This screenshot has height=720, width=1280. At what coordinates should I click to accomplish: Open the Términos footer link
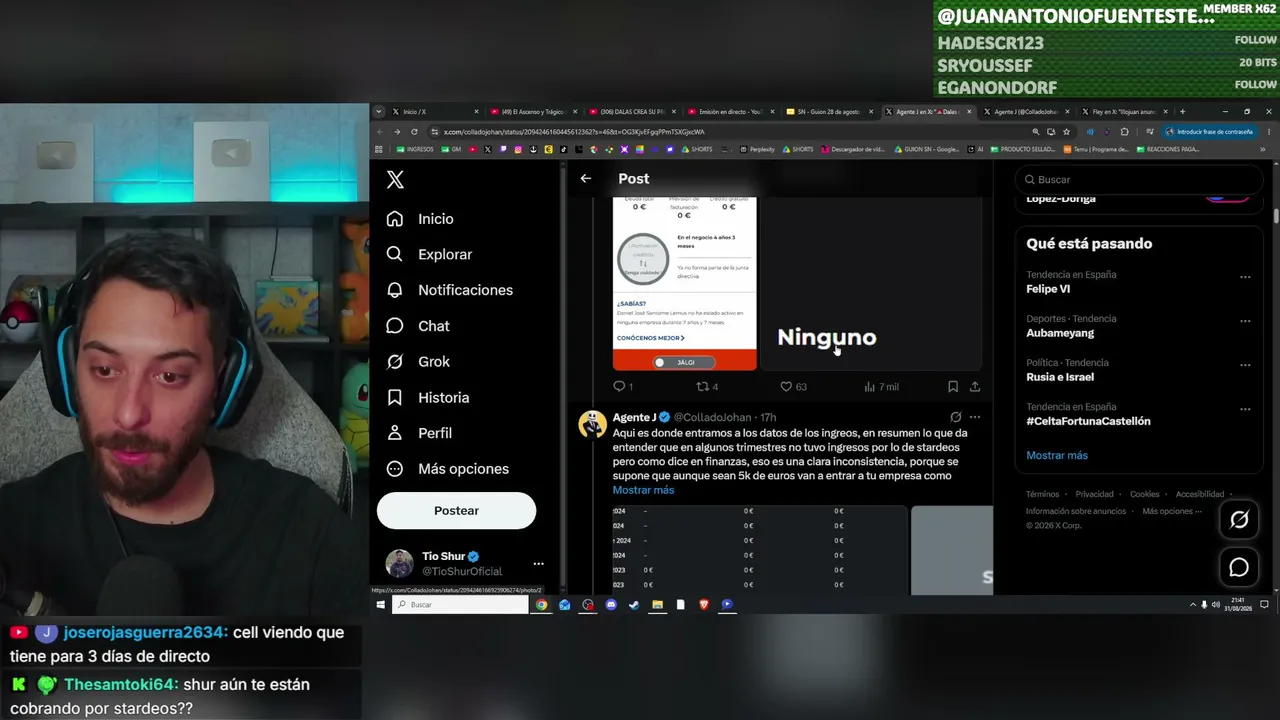[x=1042, y=494]
